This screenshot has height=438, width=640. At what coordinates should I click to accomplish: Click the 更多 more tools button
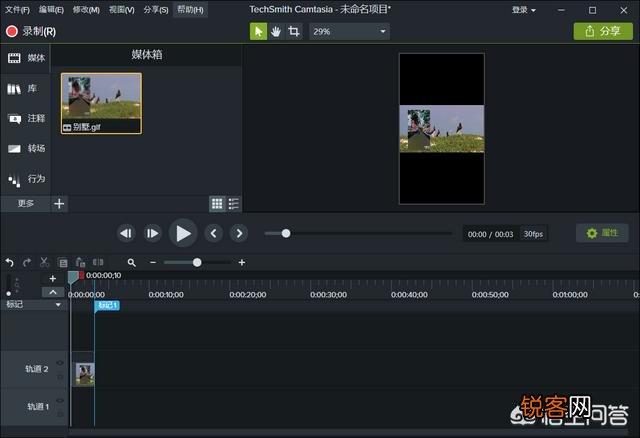(25, 203)
